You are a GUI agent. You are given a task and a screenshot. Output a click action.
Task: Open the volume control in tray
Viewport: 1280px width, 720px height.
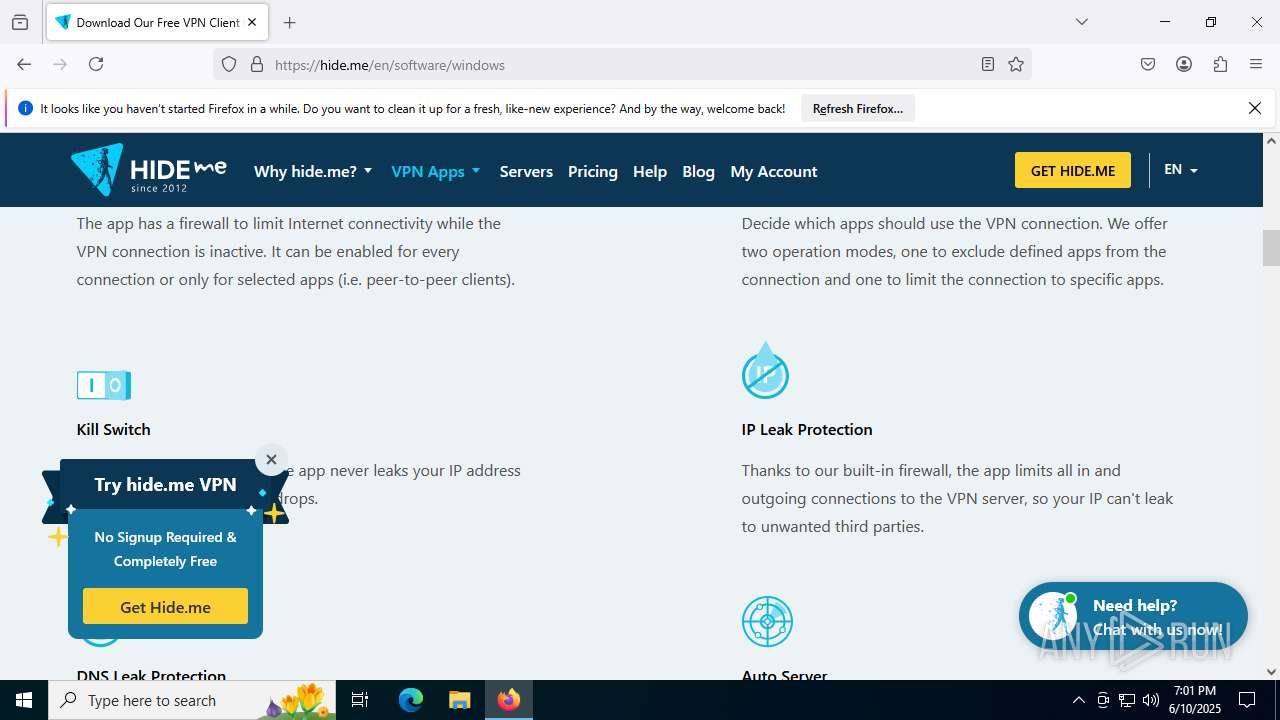click(1151, 700)
